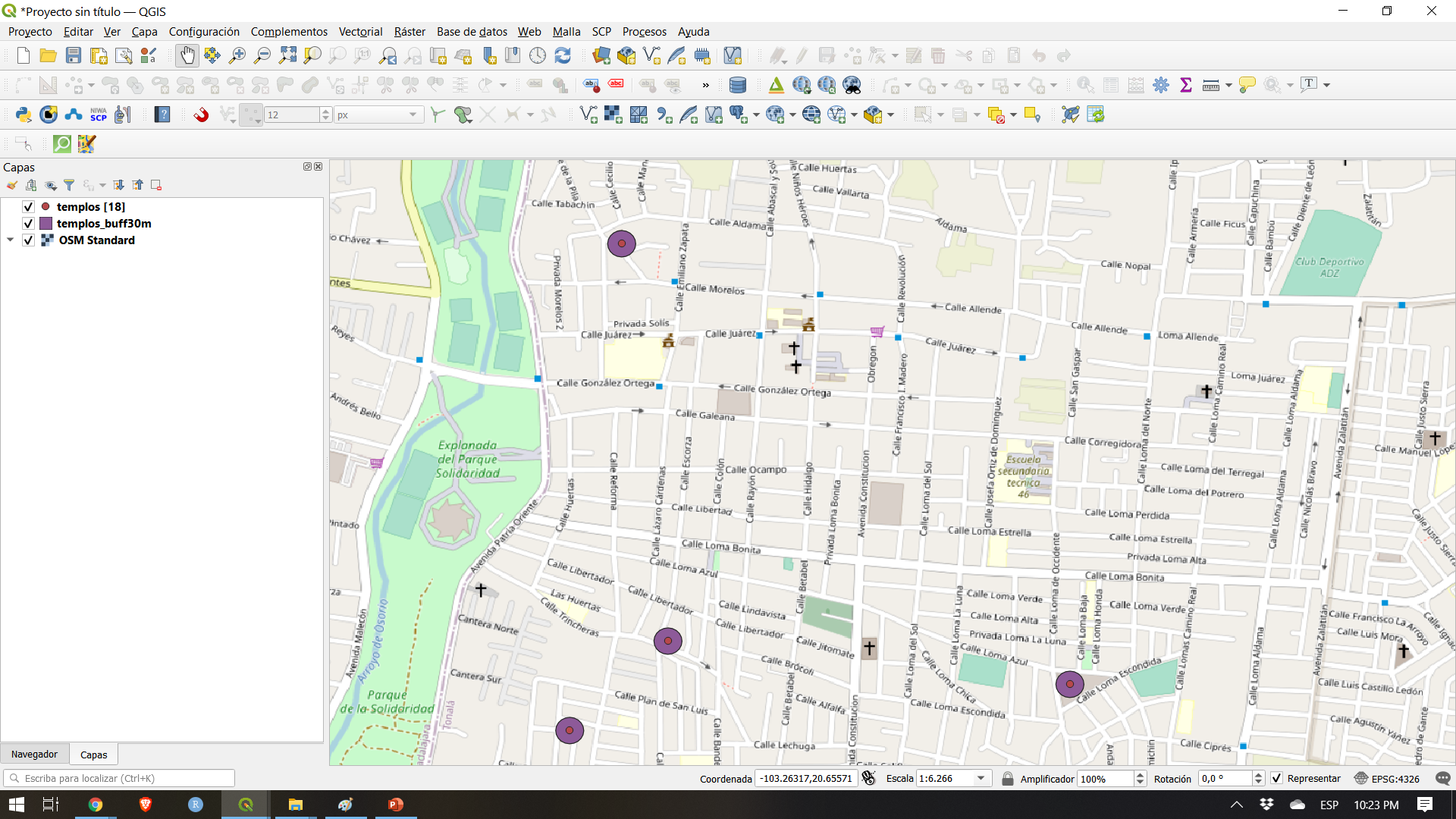1456x819 pixels.
Task: Toggle the Representar render checkbox
Action: pyautogui.click(x=1276, y=779)
